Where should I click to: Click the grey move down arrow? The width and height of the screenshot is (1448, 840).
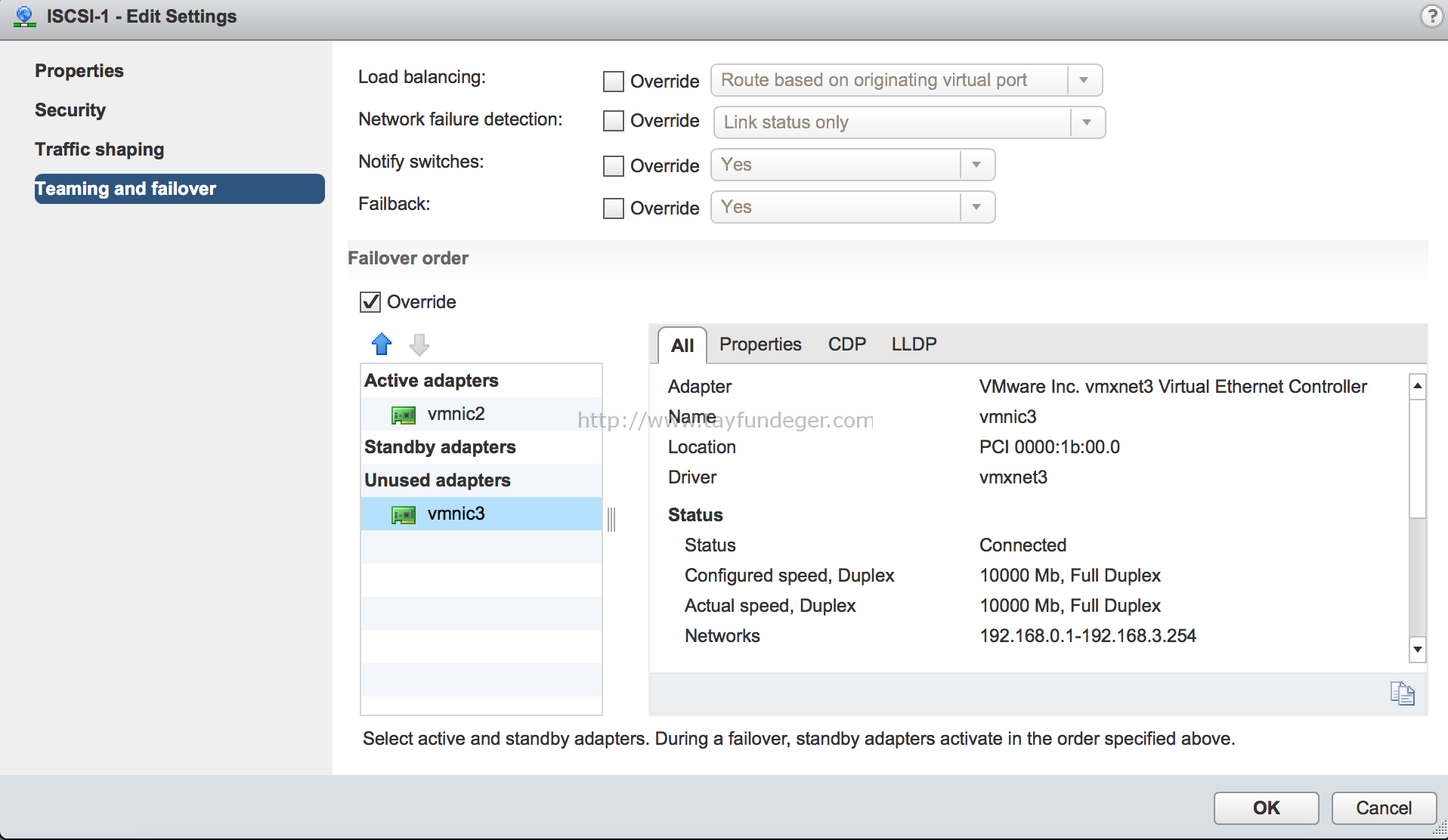click(x=419, y=344)
